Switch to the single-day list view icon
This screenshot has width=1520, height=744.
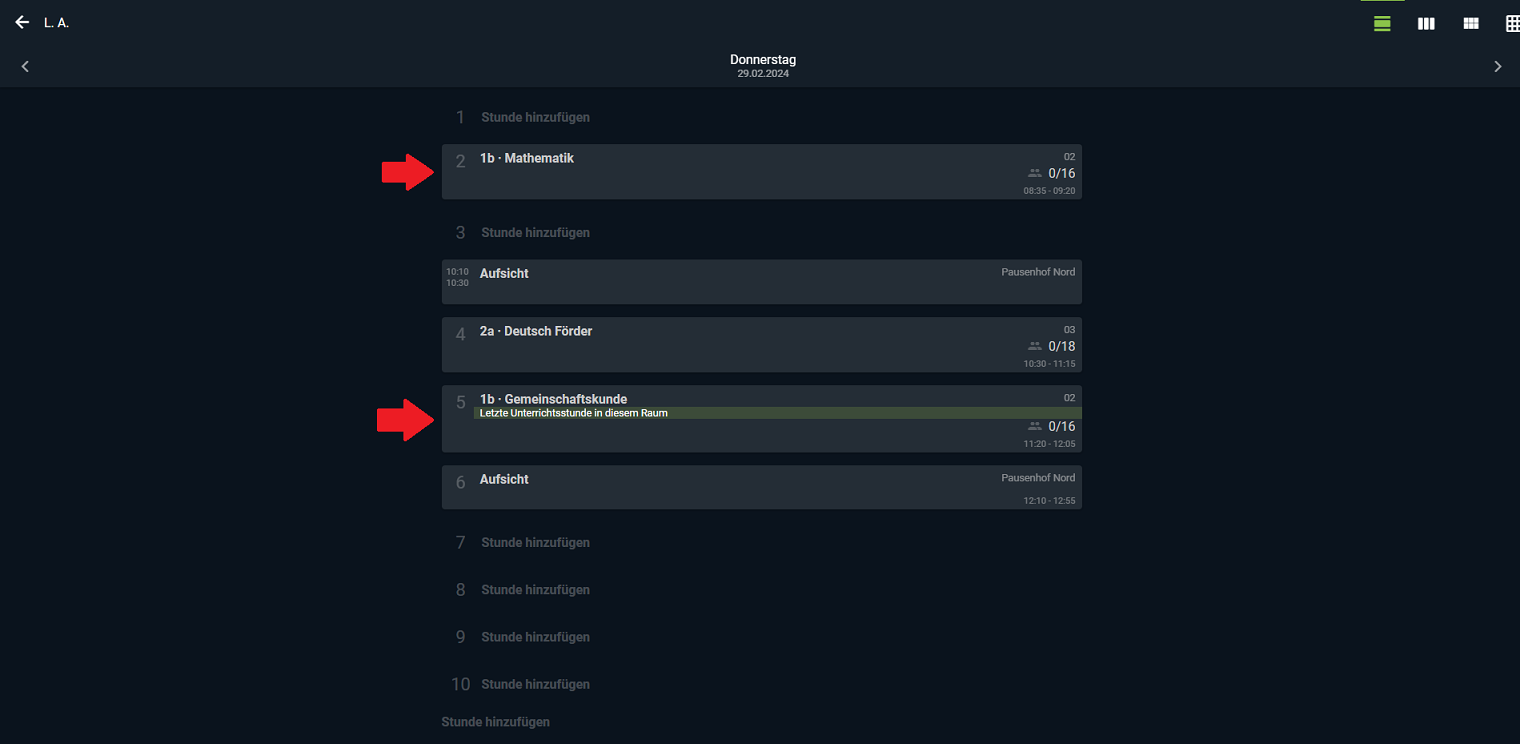click(1382, 23)
